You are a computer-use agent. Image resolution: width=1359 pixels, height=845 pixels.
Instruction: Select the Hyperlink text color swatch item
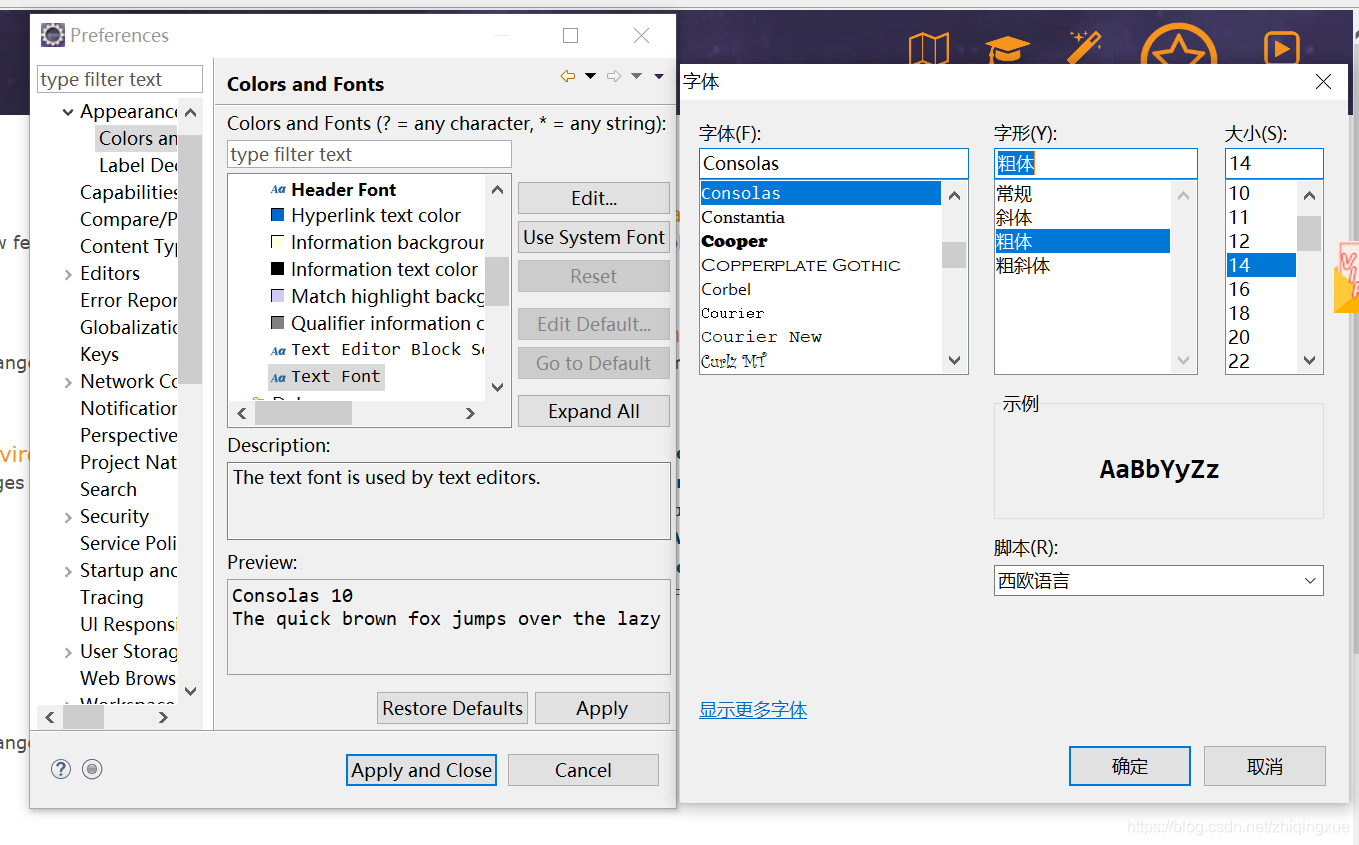tap(366, 215)
